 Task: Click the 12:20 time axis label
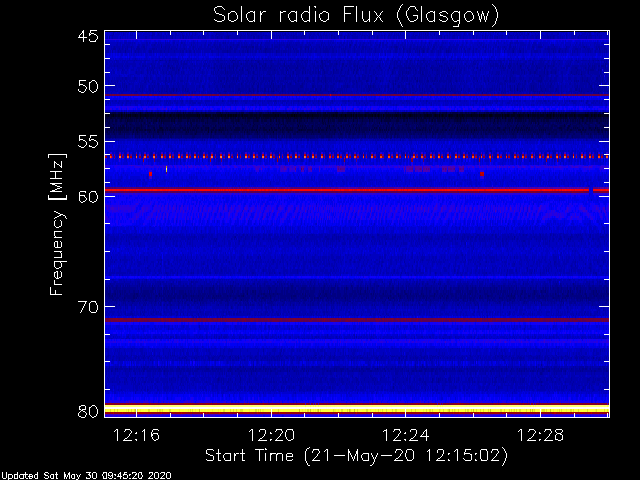point(271,436)
